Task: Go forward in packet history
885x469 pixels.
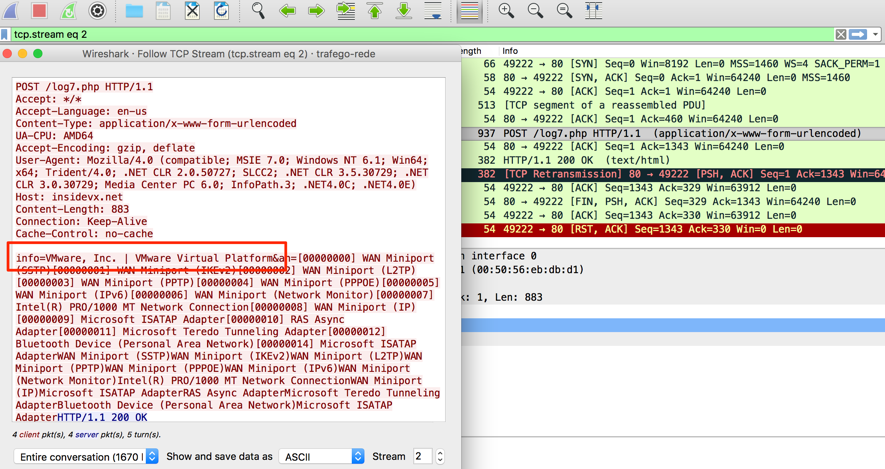Action: pos(316,10)
